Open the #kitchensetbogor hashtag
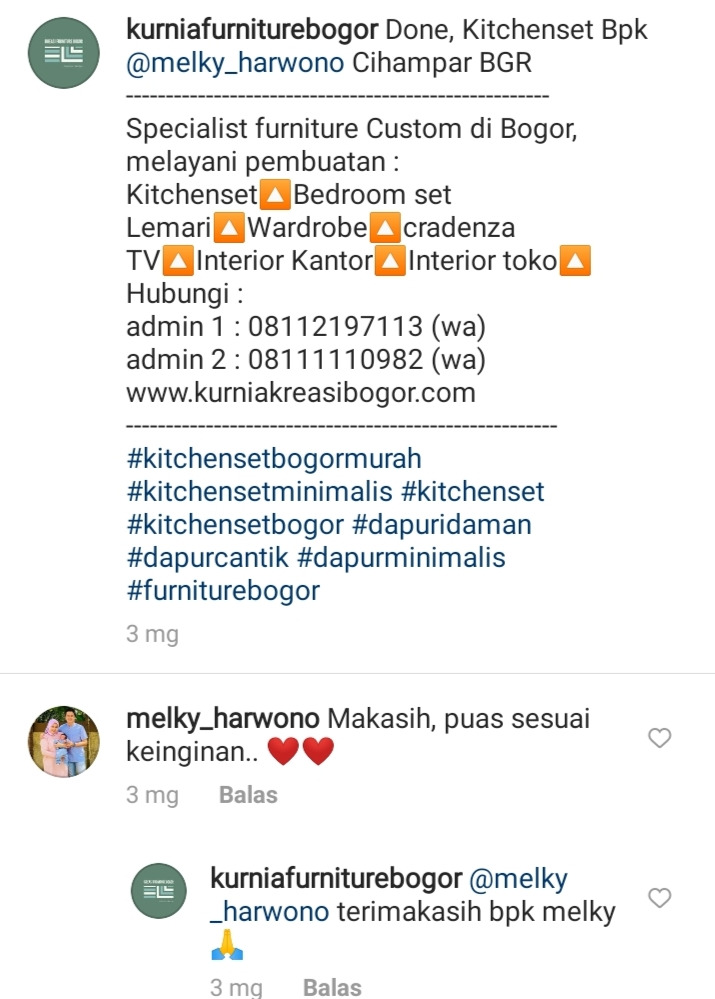 [x=235, y=525]
